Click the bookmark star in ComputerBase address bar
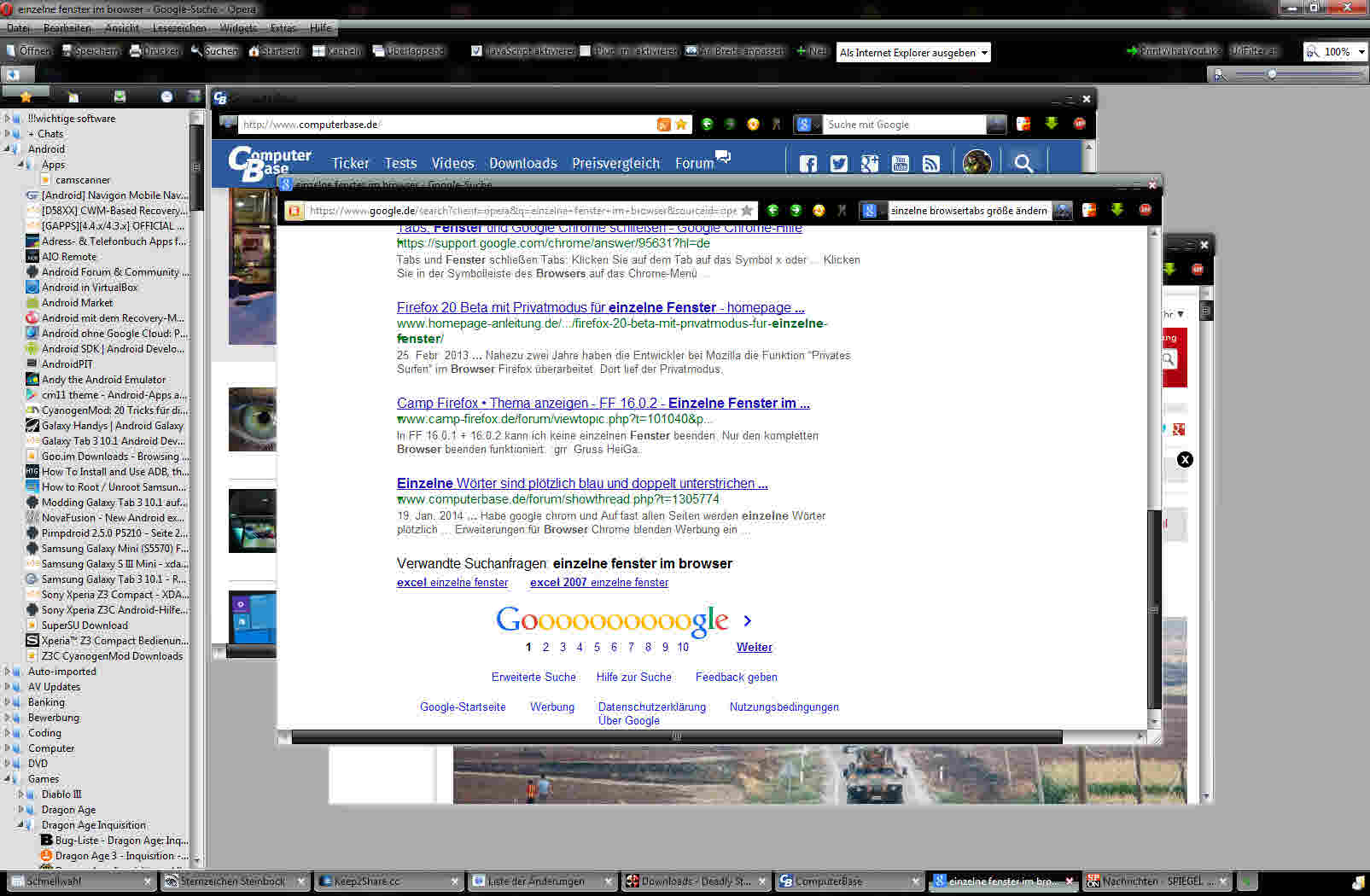 click(x=680, y=125)
